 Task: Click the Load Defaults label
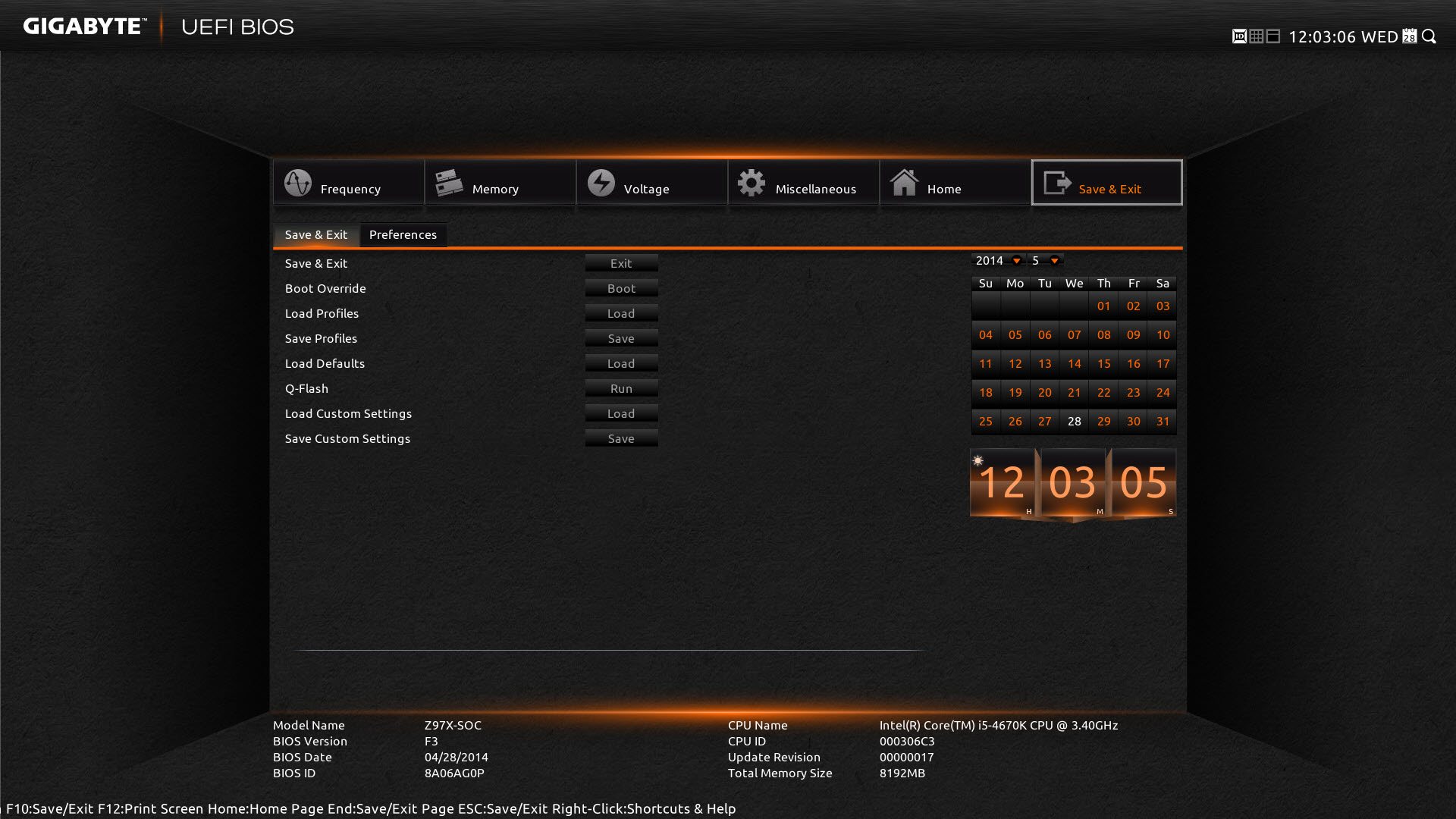tap(325, 363)
